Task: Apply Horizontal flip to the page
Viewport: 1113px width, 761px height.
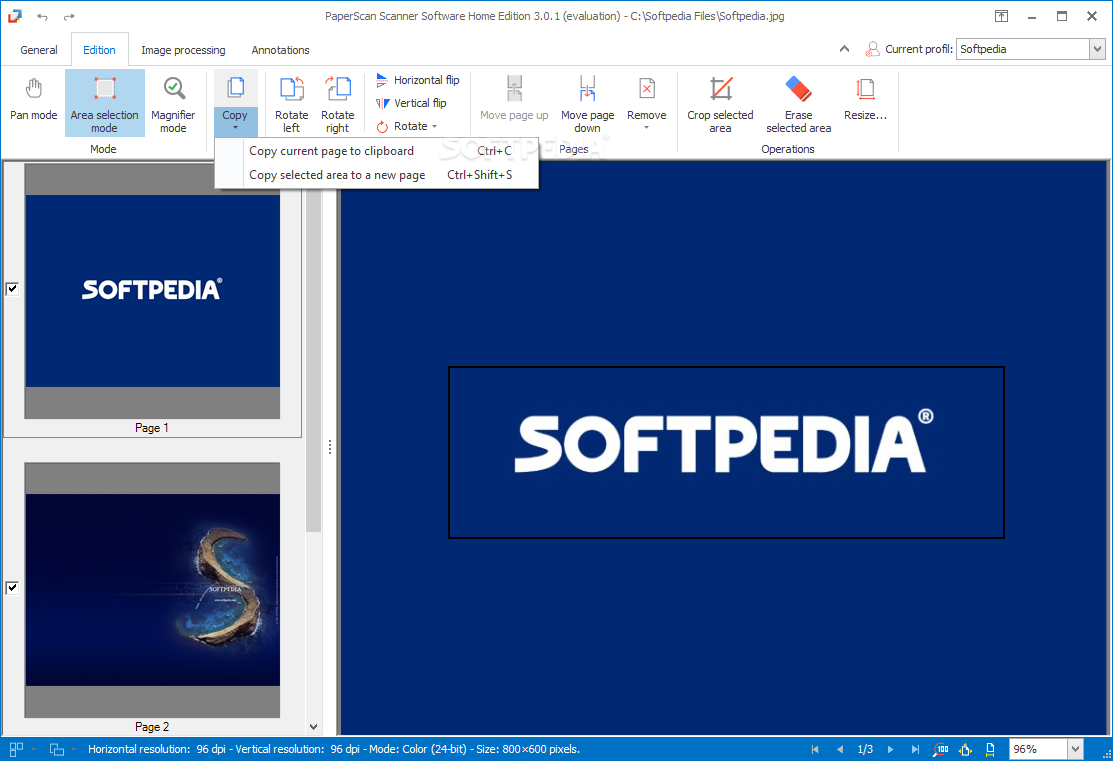Action: [418, 80]
